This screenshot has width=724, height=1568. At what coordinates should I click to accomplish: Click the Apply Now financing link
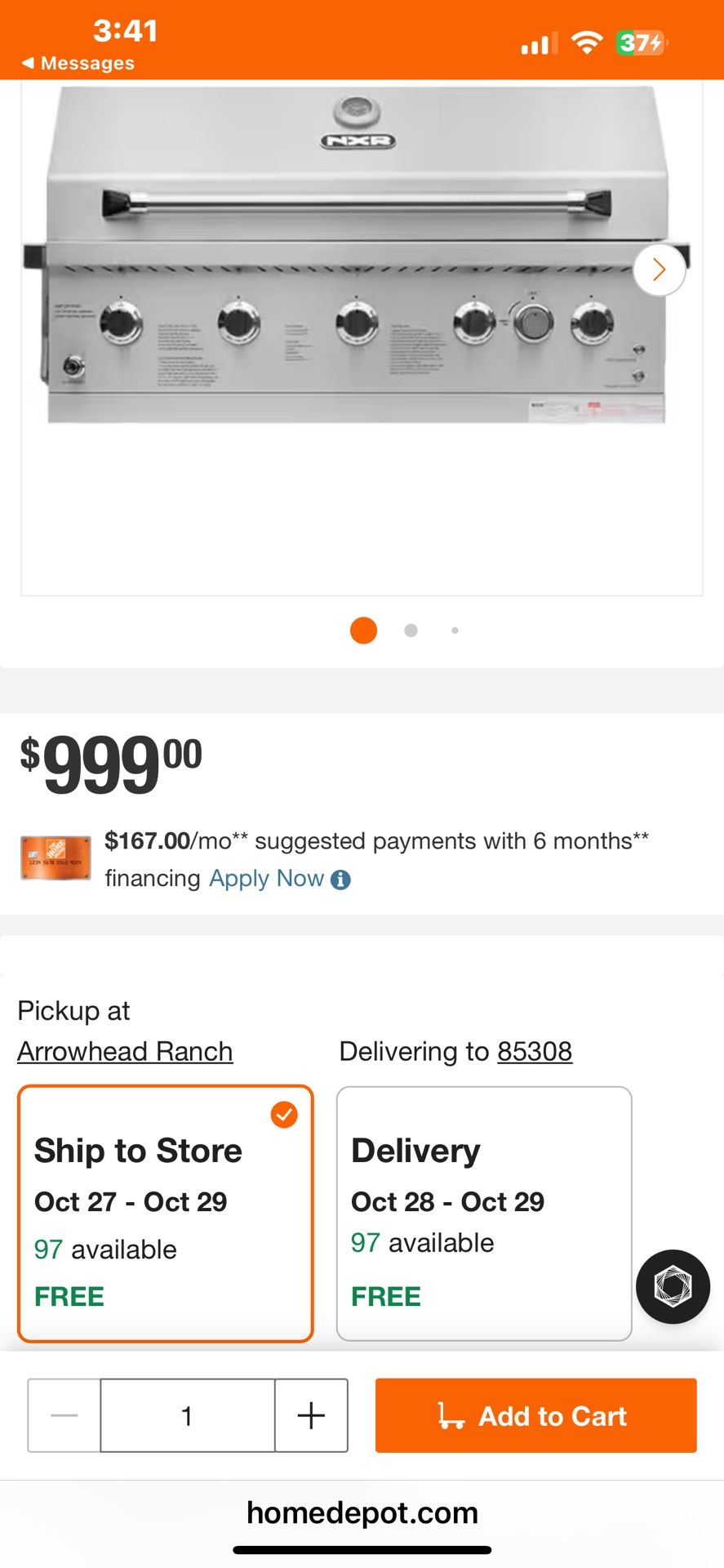pyautogui.click(x=266, y=879)
